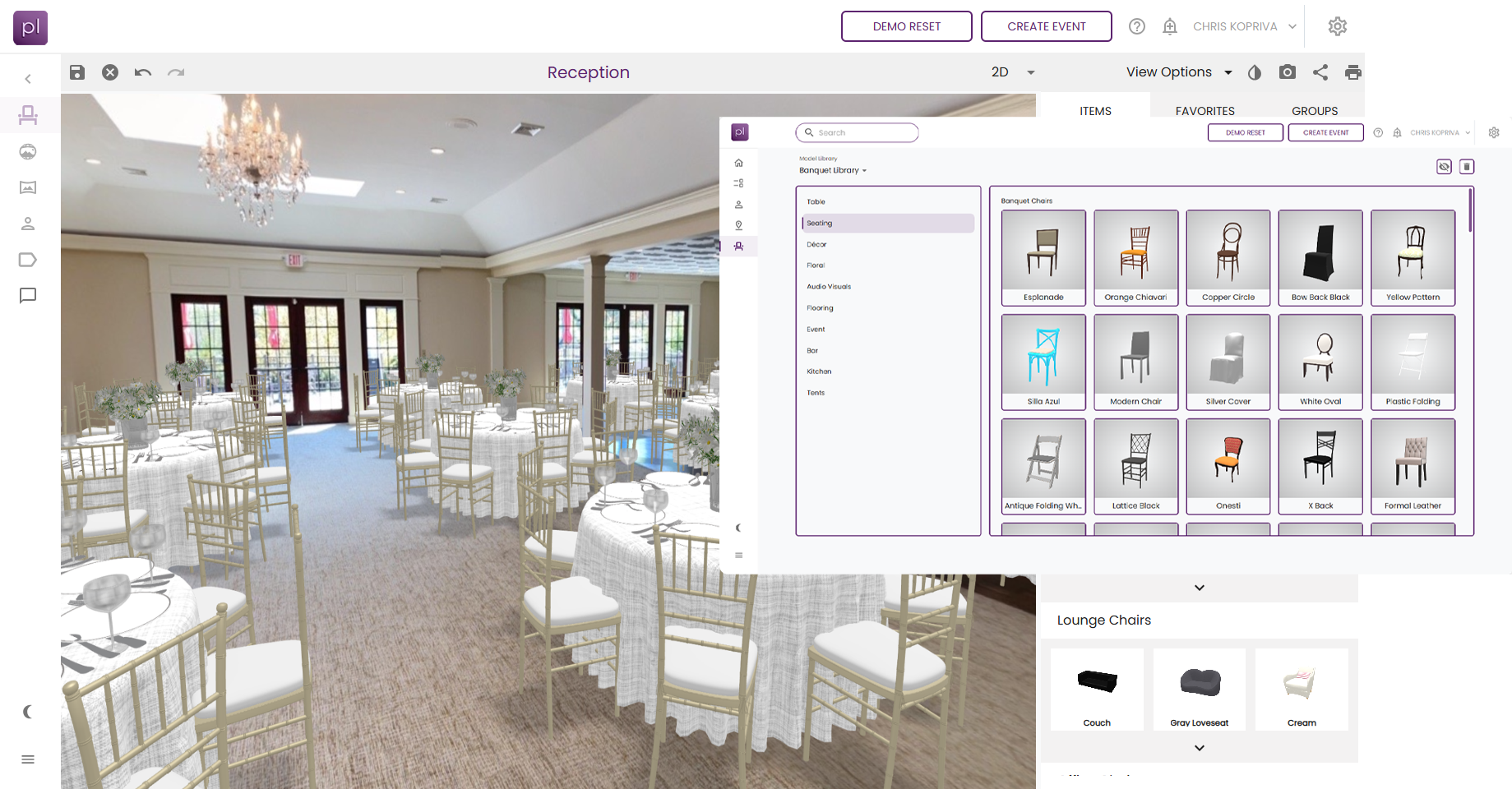
Task: Toggle dark mode moon icon in left sidebar
Action: (28, 712)
